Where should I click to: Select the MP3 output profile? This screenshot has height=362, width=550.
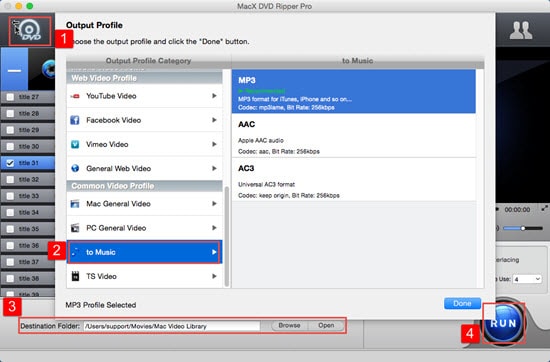tap(354, 92)
